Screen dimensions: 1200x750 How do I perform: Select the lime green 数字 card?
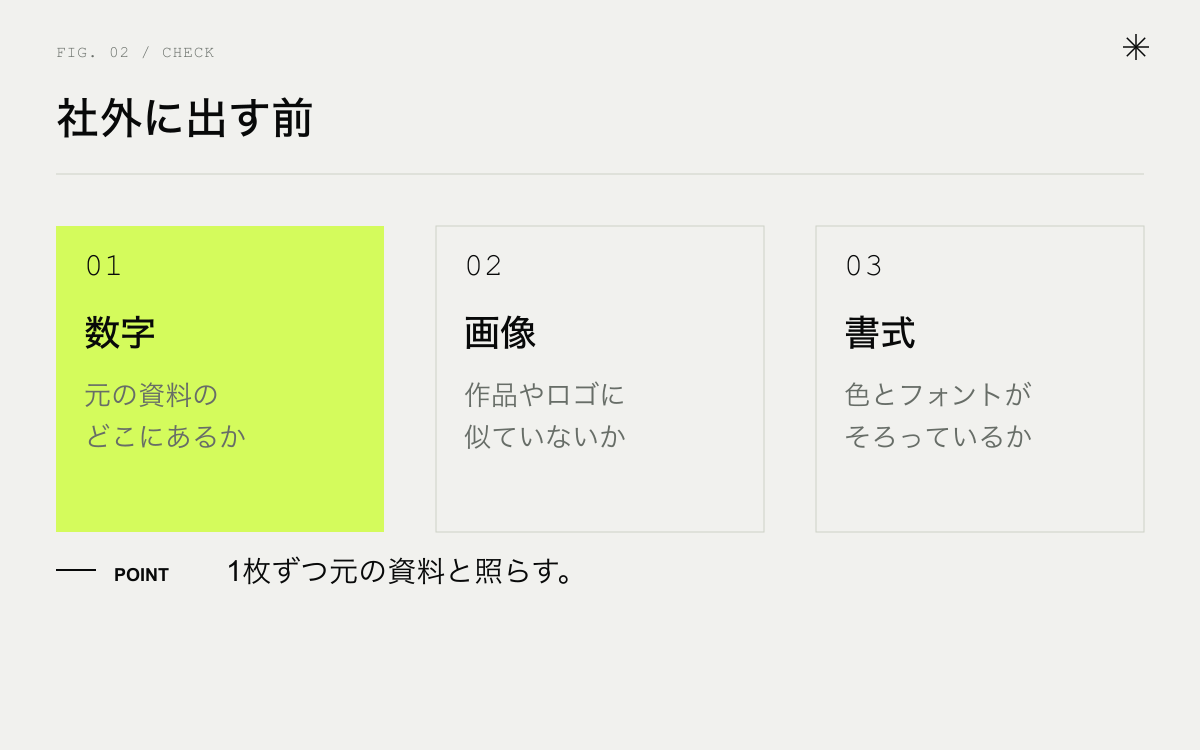pyautogui.click(x=220, y=379)
